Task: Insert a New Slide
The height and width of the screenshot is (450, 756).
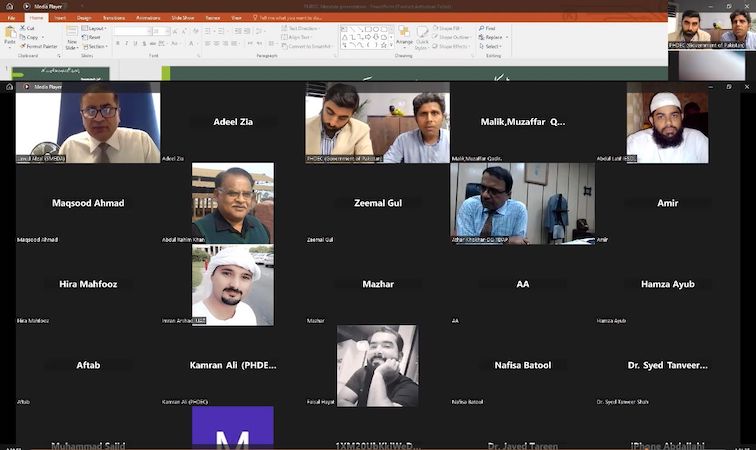Action: coord(72,38)
